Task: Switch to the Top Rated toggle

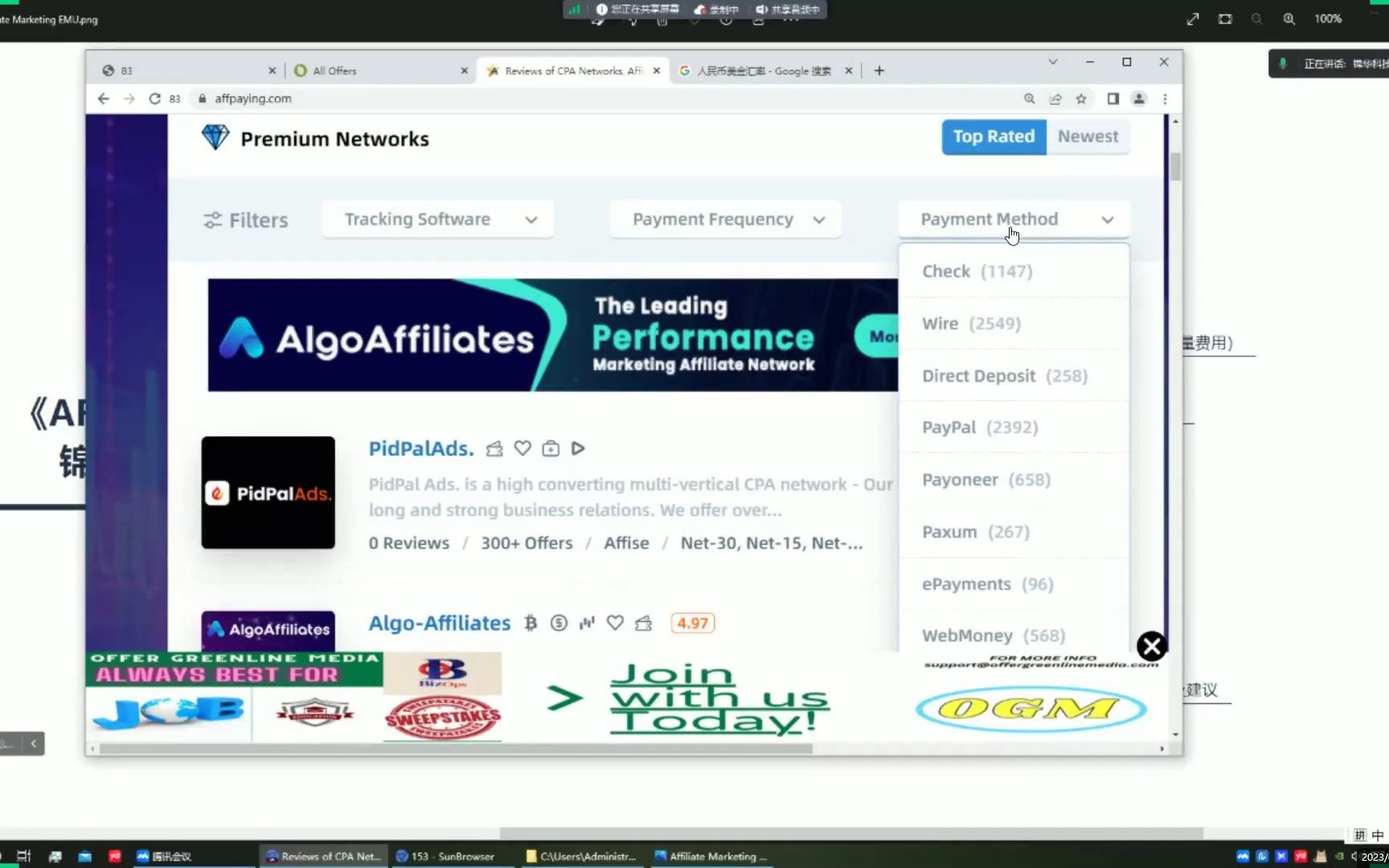Action: click(994, 137)
